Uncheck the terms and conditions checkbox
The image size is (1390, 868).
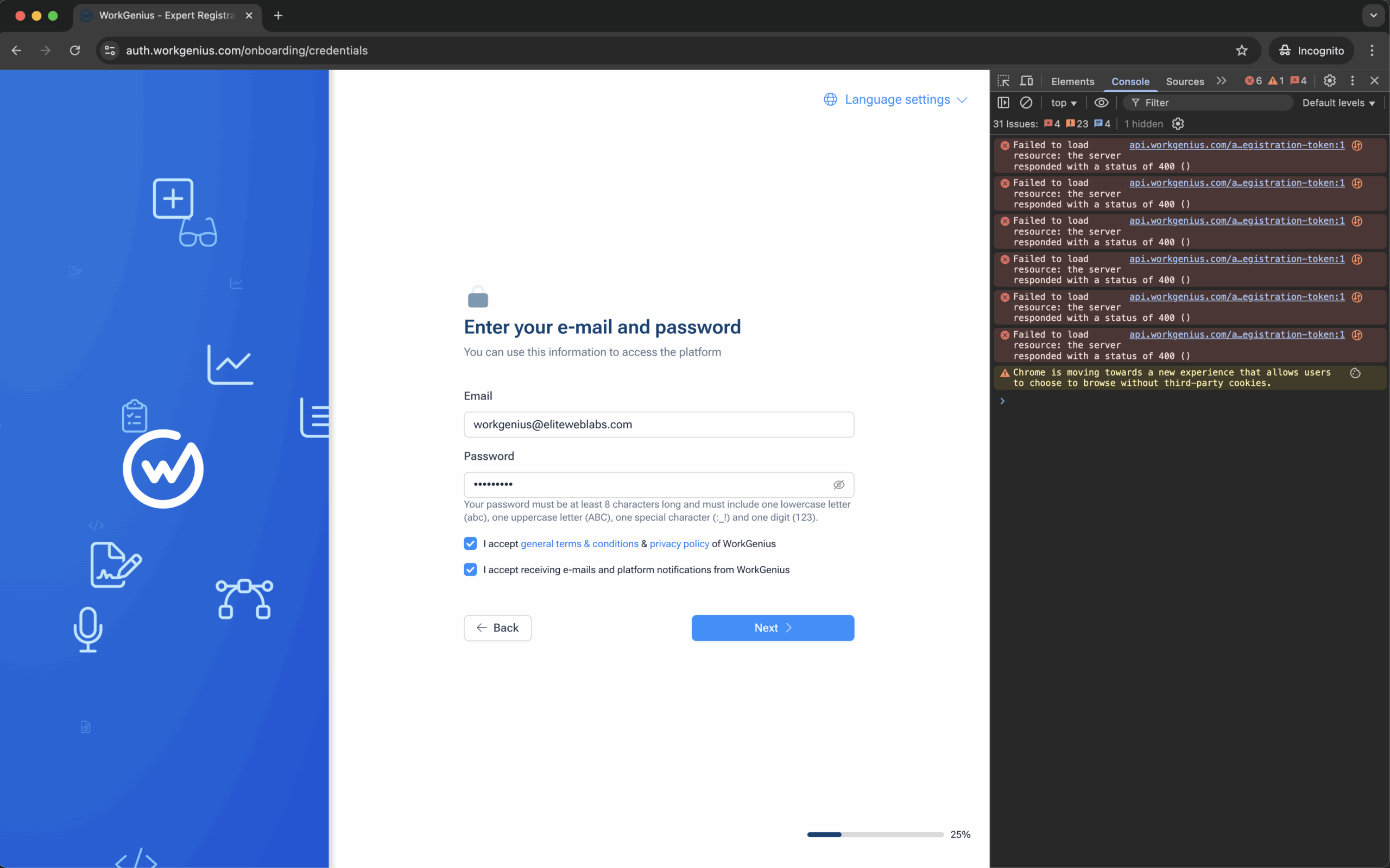(470, 543)
